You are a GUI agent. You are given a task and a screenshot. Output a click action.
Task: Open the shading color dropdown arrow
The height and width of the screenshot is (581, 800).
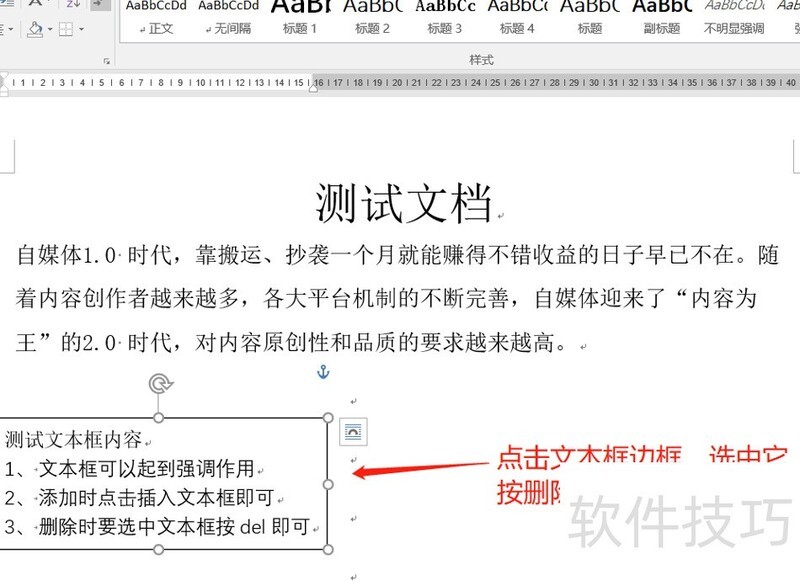(x=49, y=29)
